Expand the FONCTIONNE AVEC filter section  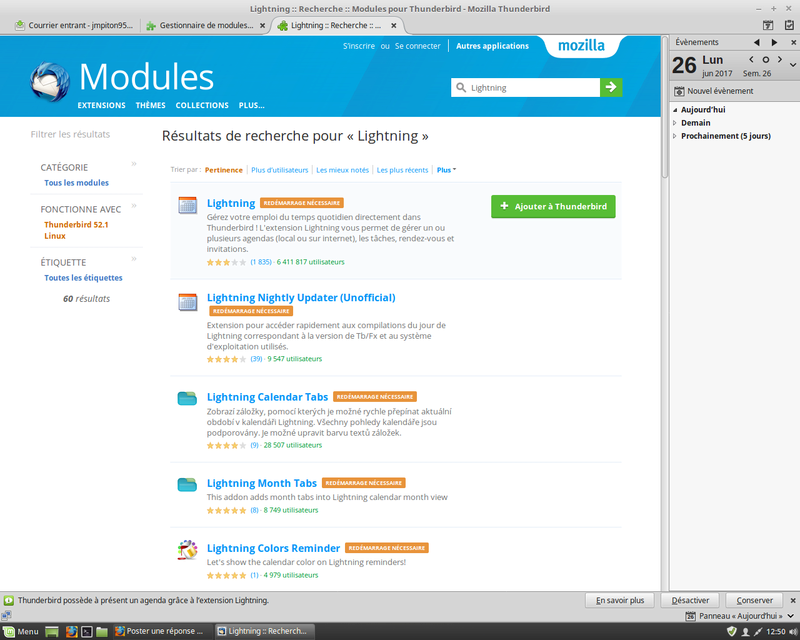pos(134,206)
